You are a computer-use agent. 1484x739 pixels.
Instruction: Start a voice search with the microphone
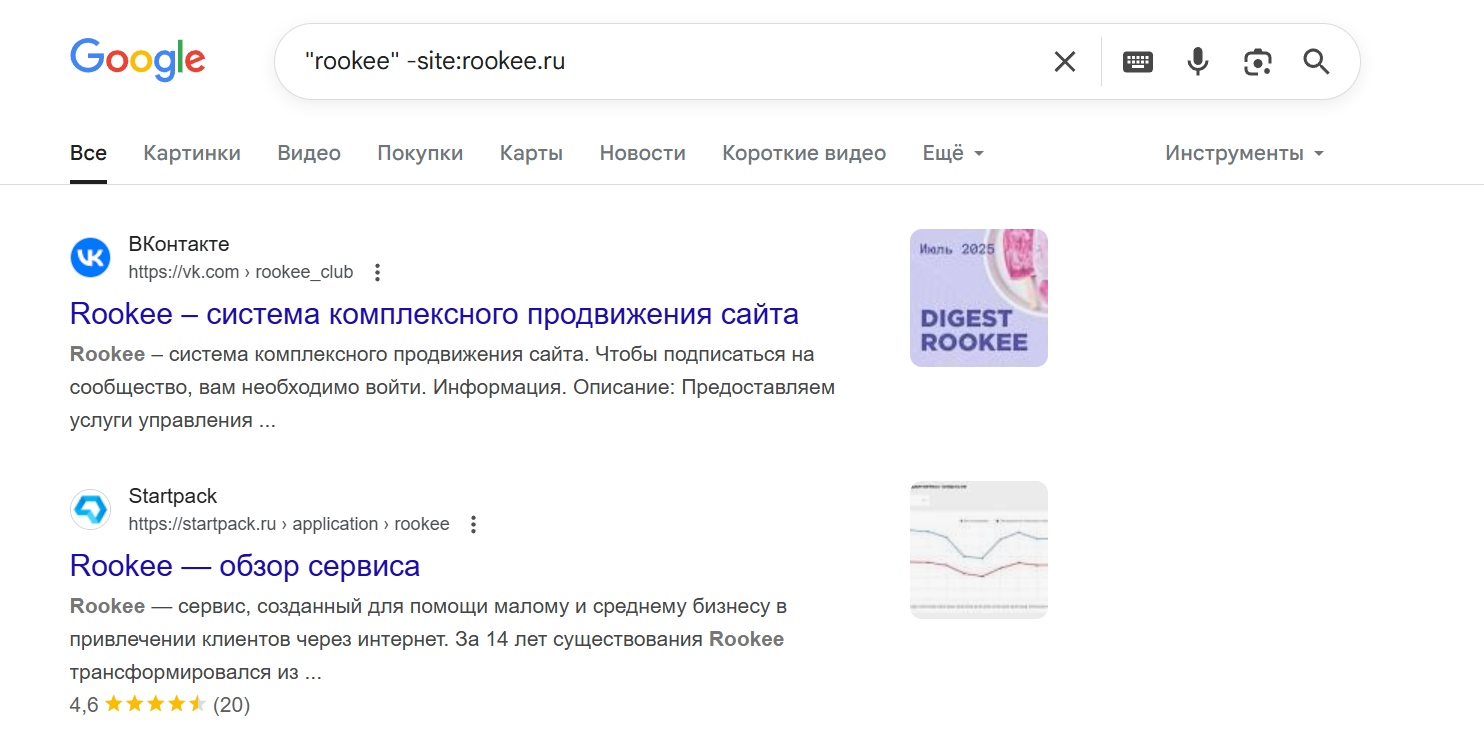[x=1197, y=61]
